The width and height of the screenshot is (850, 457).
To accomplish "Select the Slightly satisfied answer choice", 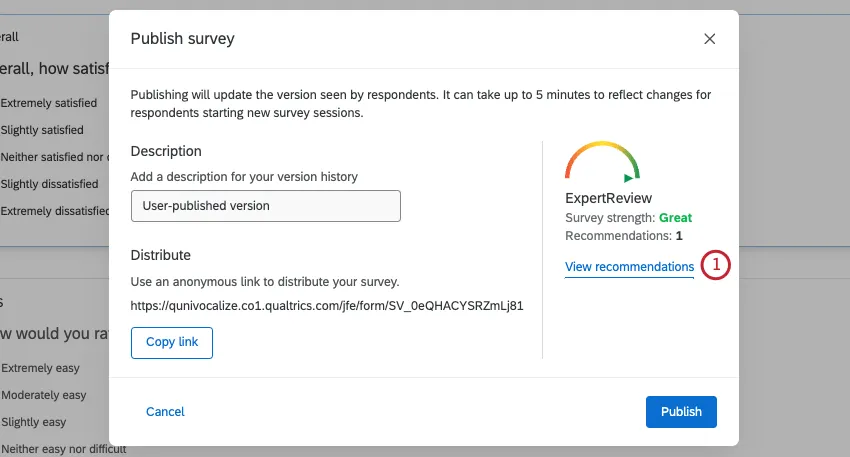I will point(42,130).
